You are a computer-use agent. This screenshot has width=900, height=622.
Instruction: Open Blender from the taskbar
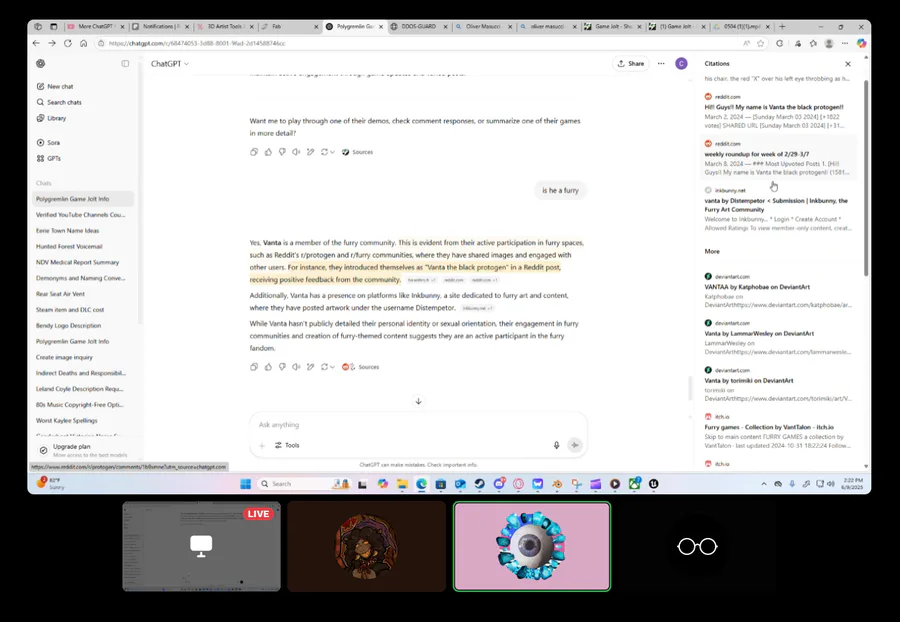point(557,484)
